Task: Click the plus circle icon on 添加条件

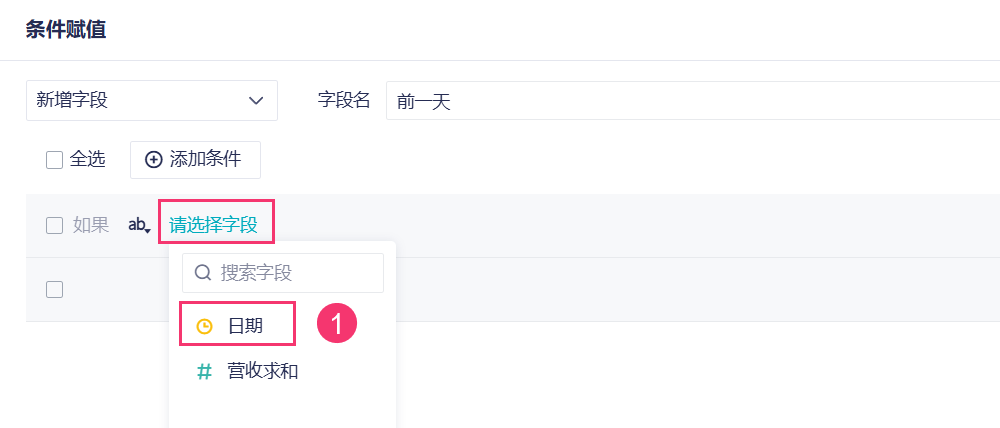Action: pos(154,160)
